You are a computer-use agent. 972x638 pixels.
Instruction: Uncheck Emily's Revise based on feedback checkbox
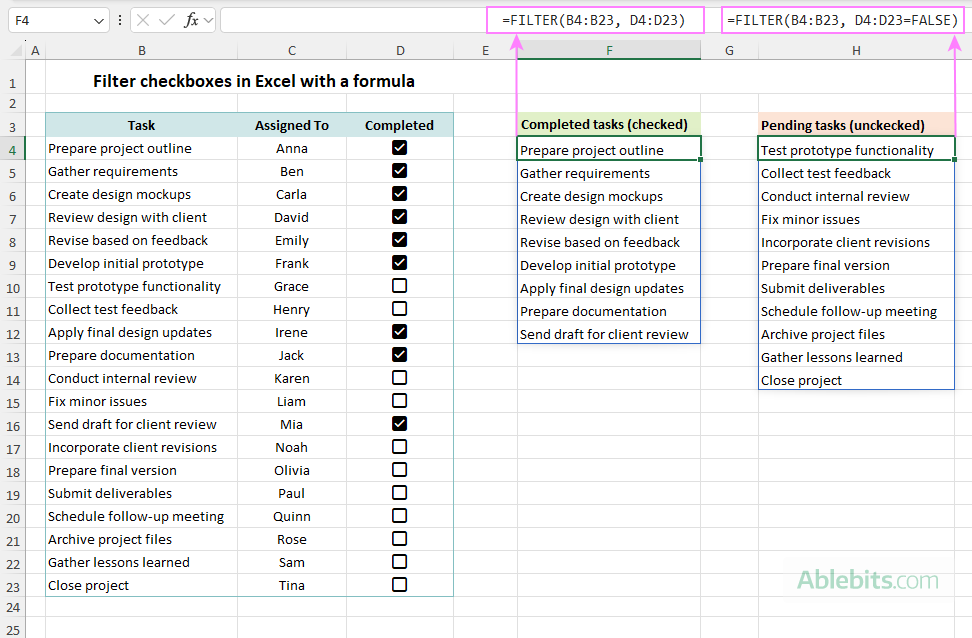click(399, 240)
